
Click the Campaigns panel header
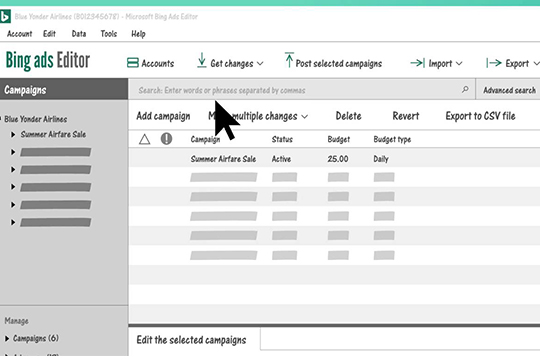pyautogui.click(x=64, y=90)
